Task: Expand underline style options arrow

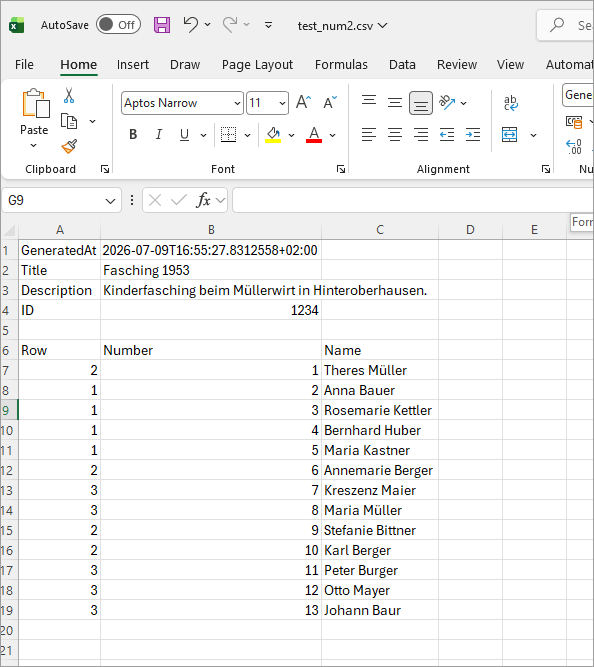Action: coord(203,136)
